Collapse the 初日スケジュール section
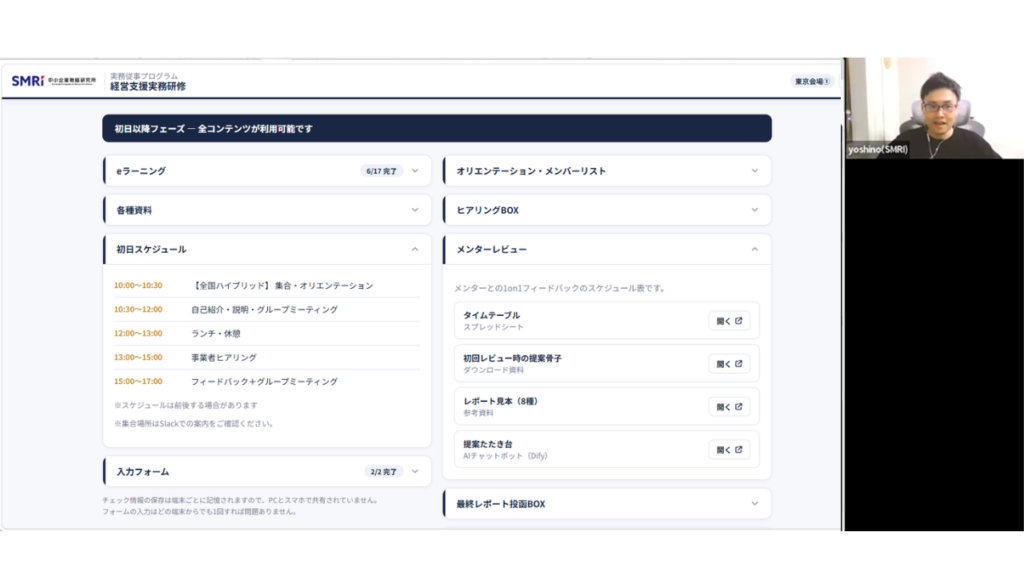The image size is (1024, 576). tap(415, 249)
